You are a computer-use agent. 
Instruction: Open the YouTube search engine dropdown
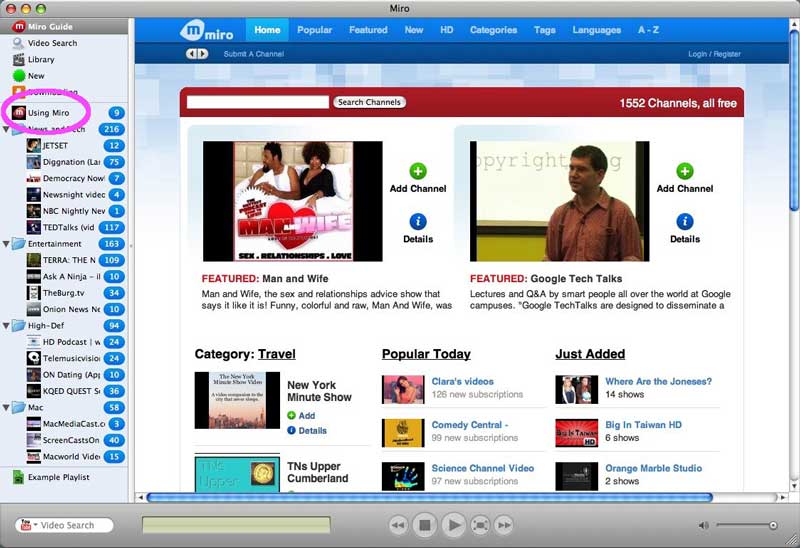click(28, 525)
